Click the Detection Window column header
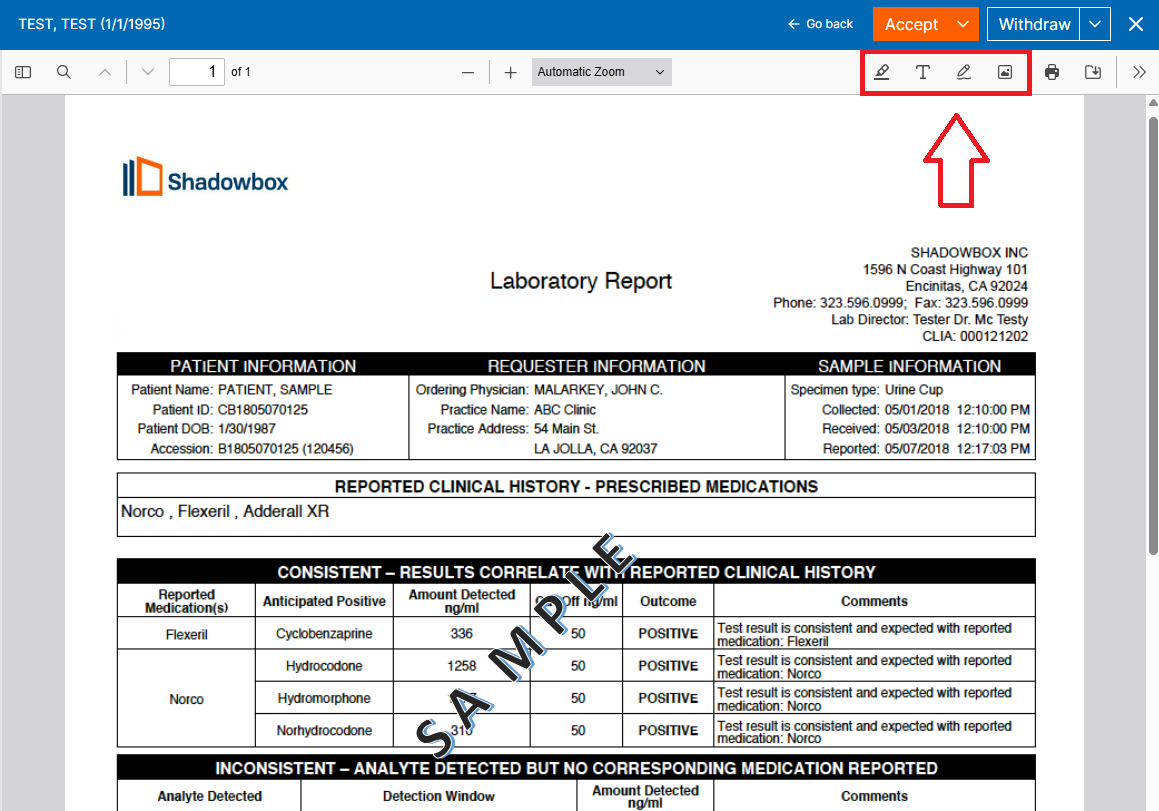The height and width of the screenshot is (811, 1159). (x=438, y=796)
